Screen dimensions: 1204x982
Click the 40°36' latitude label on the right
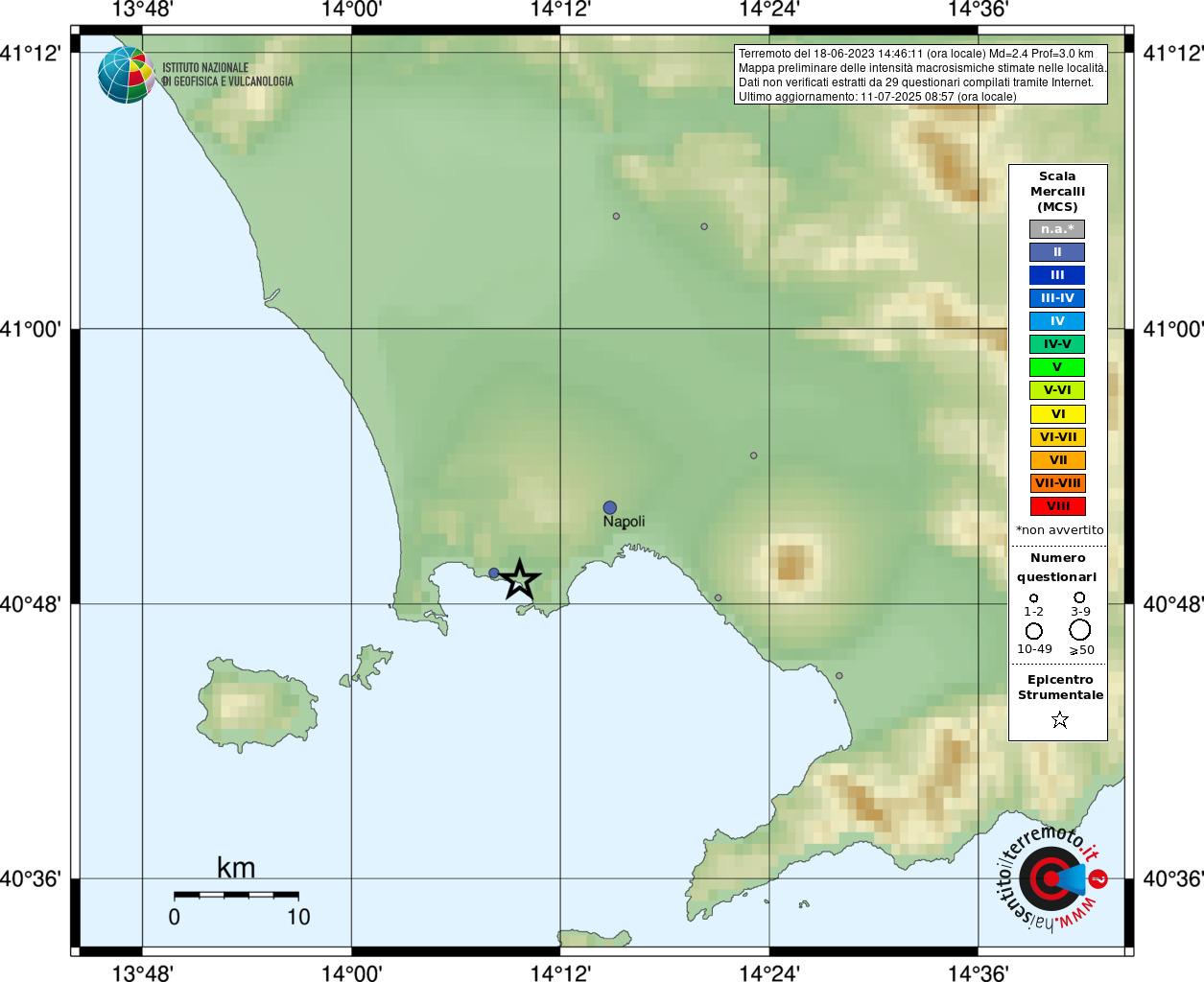click(1173, 879)
